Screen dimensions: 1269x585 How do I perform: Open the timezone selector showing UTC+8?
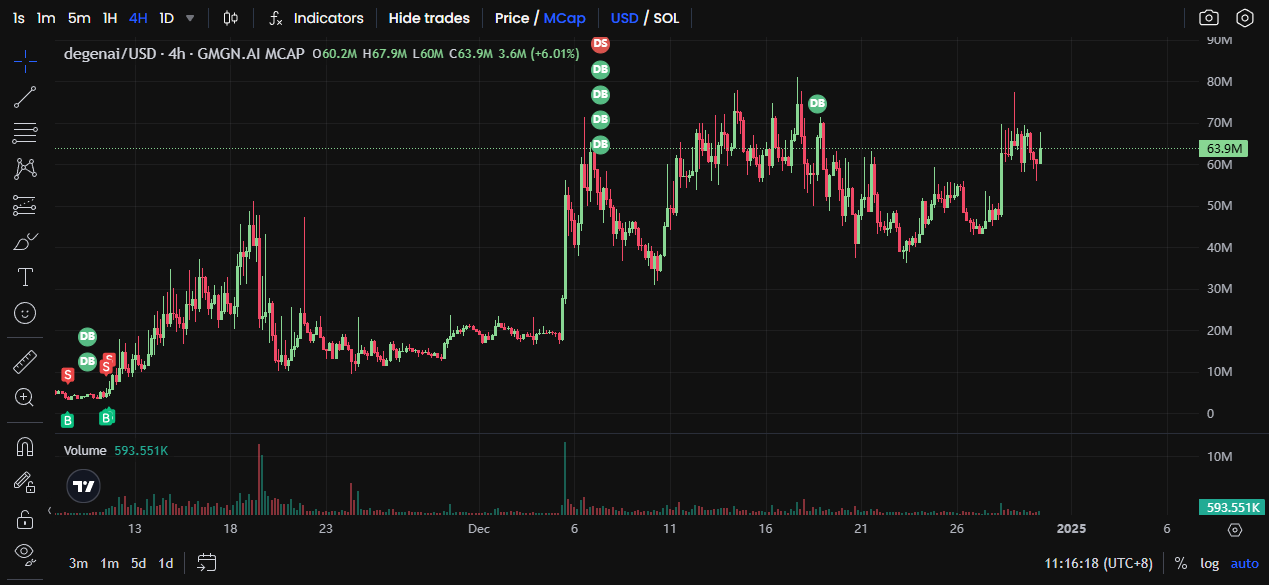pyautogui.click(x=1098, y=563)
